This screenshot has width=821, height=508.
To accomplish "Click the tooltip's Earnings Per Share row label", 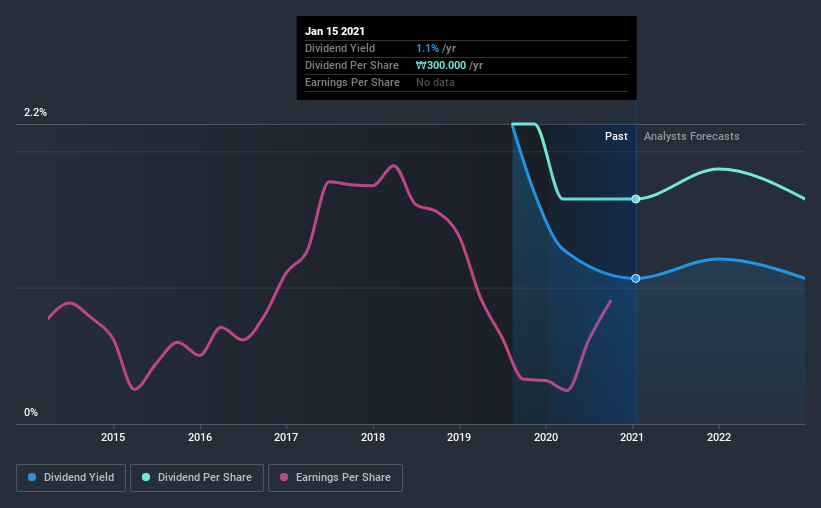I will point(352,82).
